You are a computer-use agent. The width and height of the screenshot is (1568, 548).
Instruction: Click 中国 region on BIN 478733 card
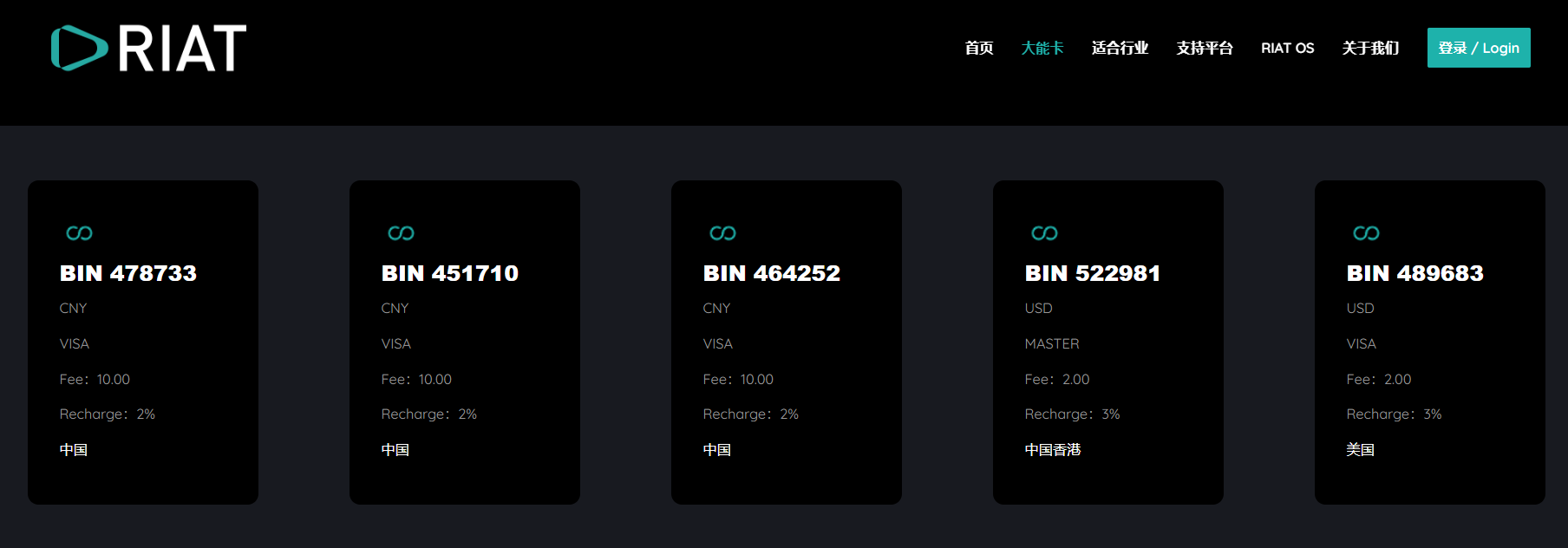74,450
